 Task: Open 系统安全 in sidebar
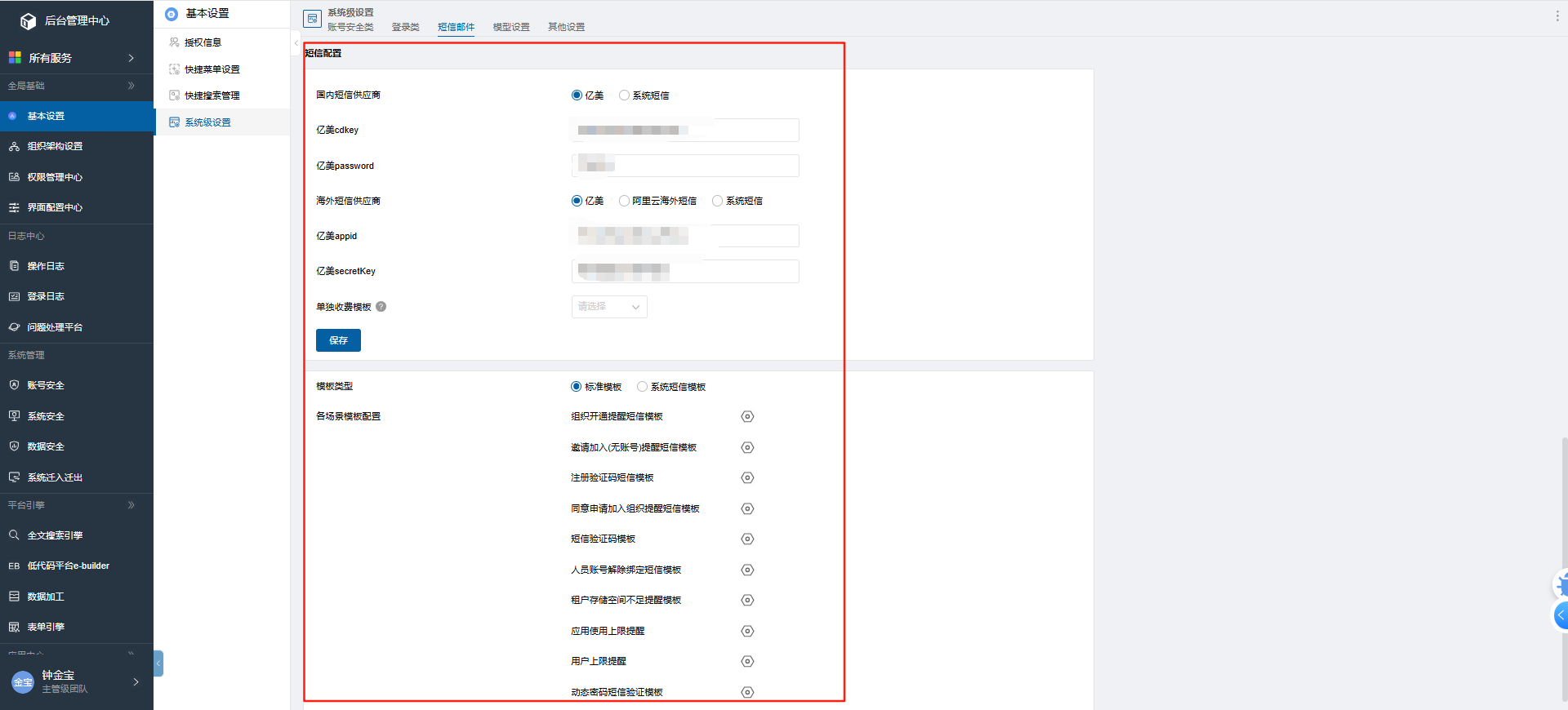77,416
